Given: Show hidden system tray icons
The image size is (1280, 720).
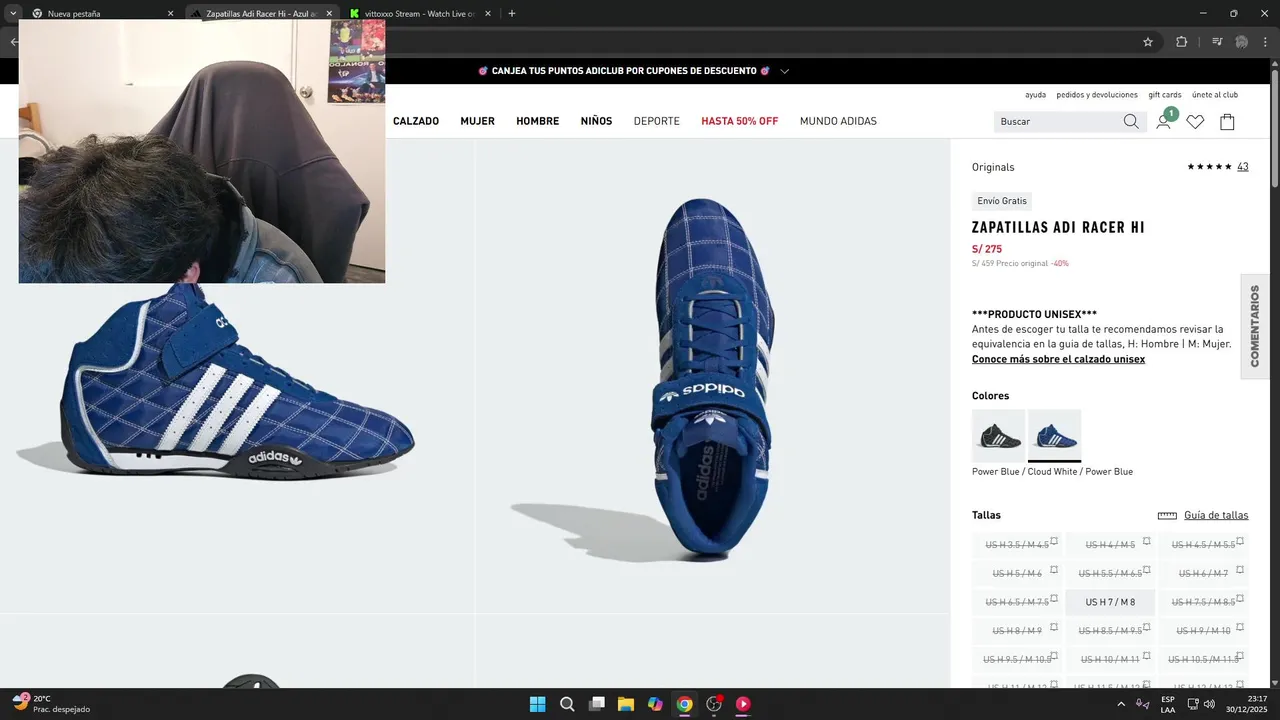Looking at the screenshot, I should [x=1121, y=704].
